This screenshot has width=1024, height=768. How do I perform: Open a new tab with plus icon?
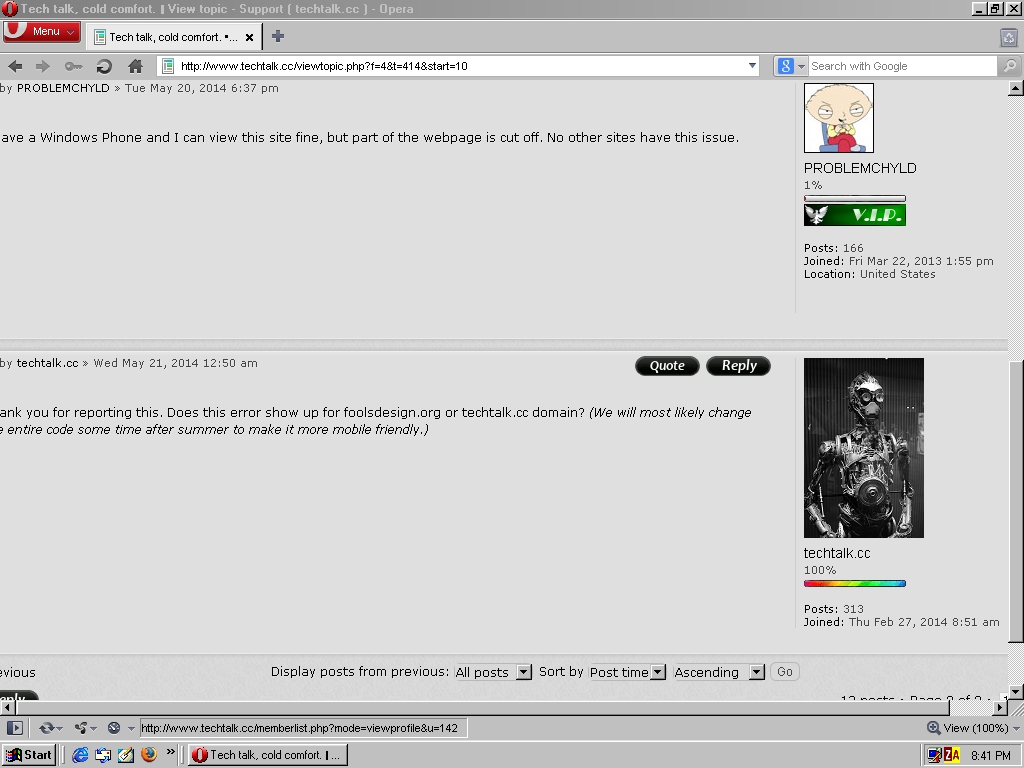pos(278,37)
